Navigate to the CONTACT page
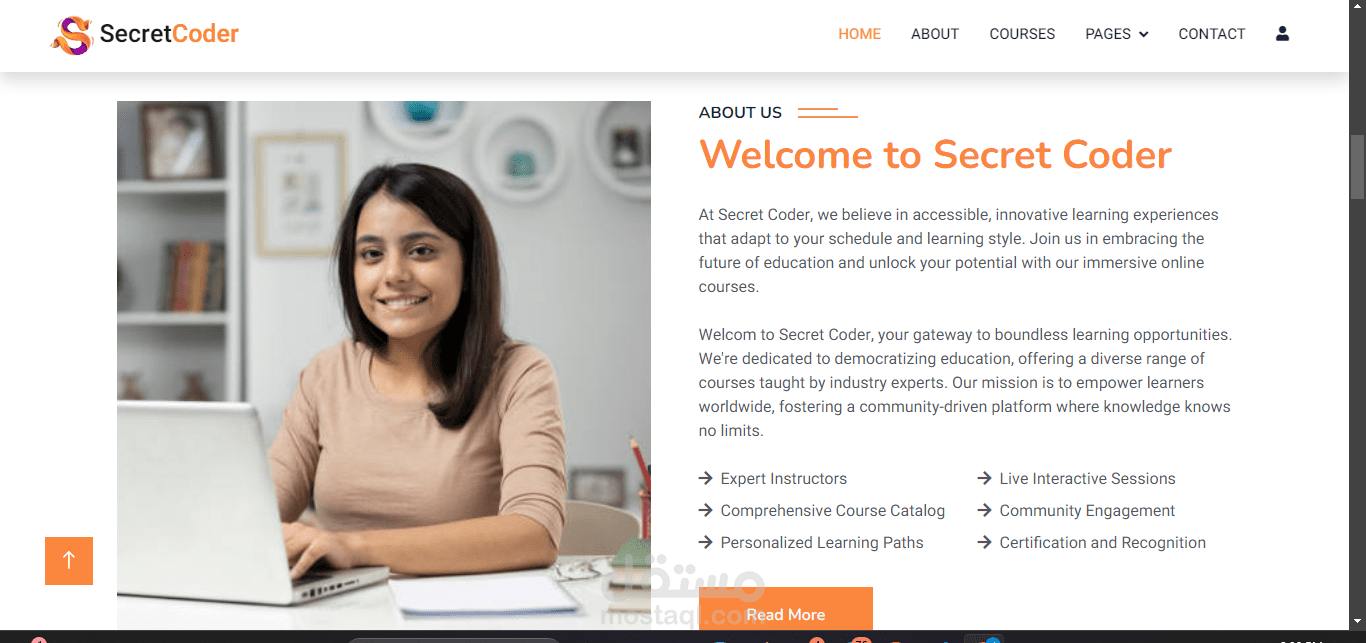The image size is (1366, 643). (1211, 34)
